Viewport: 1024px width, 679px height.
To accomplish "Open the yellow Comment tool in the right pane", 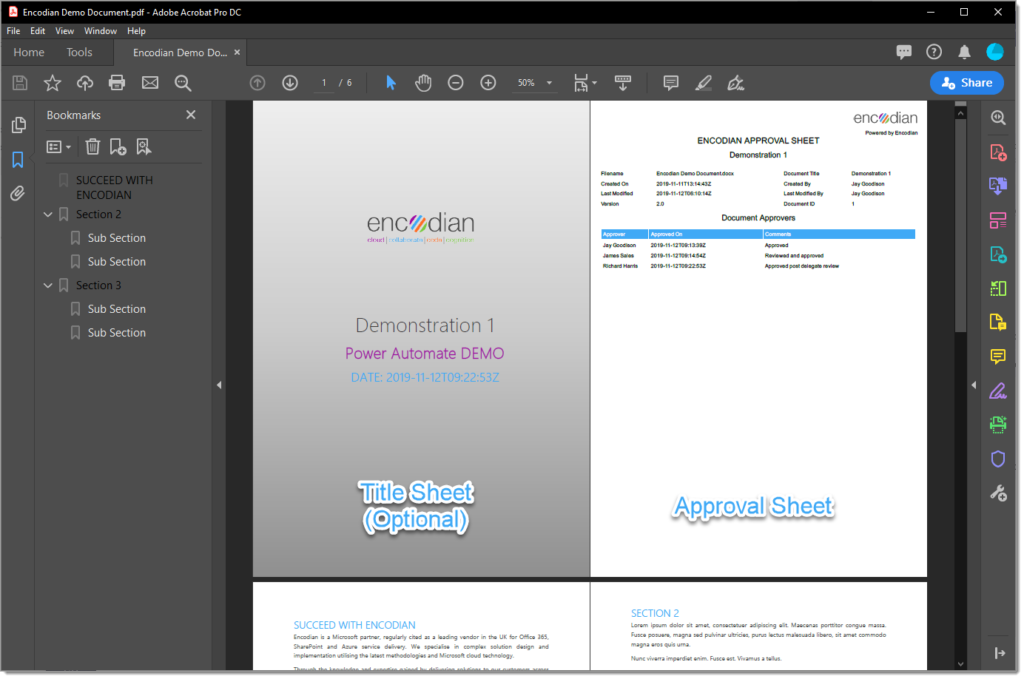I will [x=998, y=356].
